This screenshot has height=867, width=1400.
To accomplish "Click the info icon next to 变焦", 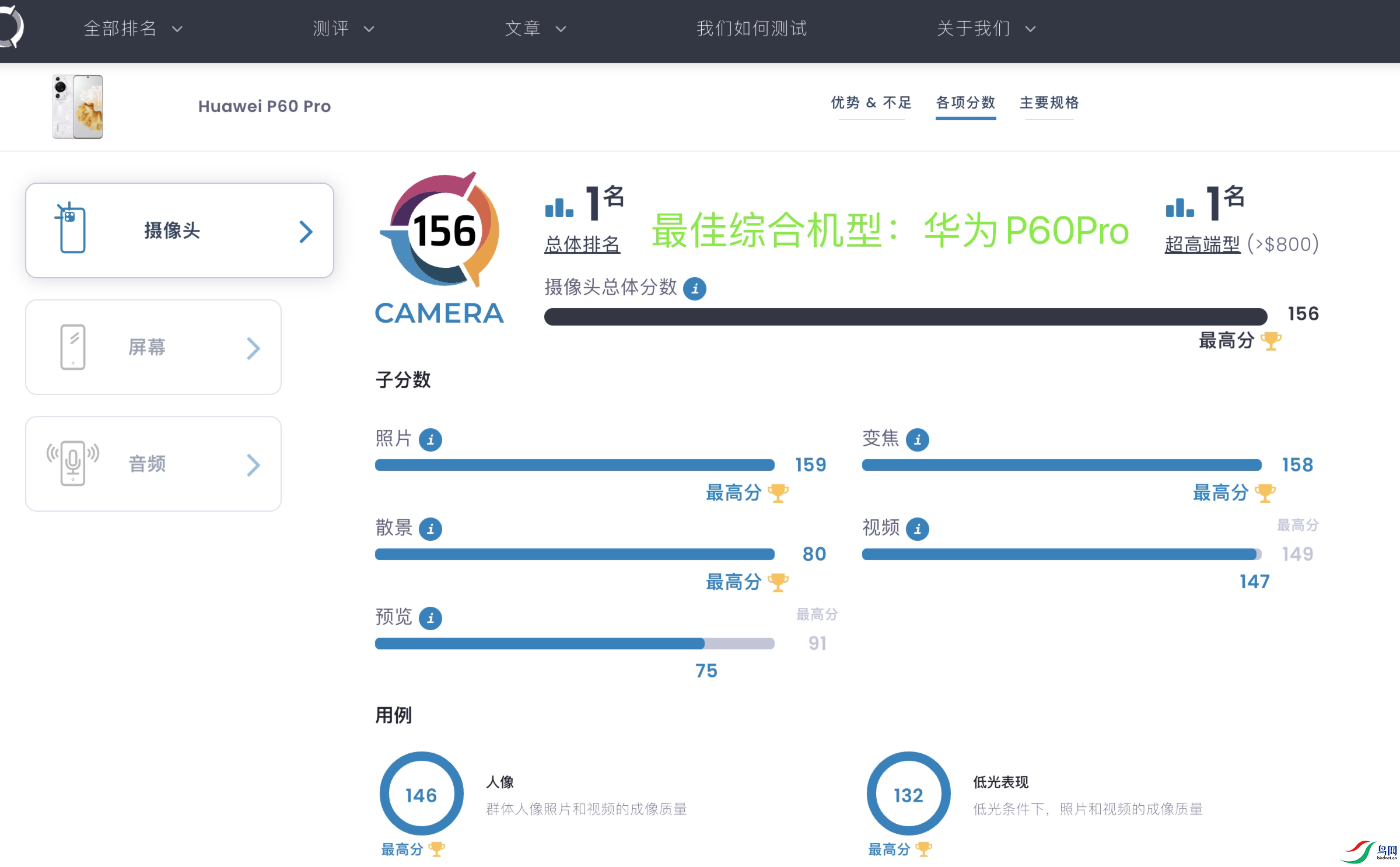I will point(917,440).
